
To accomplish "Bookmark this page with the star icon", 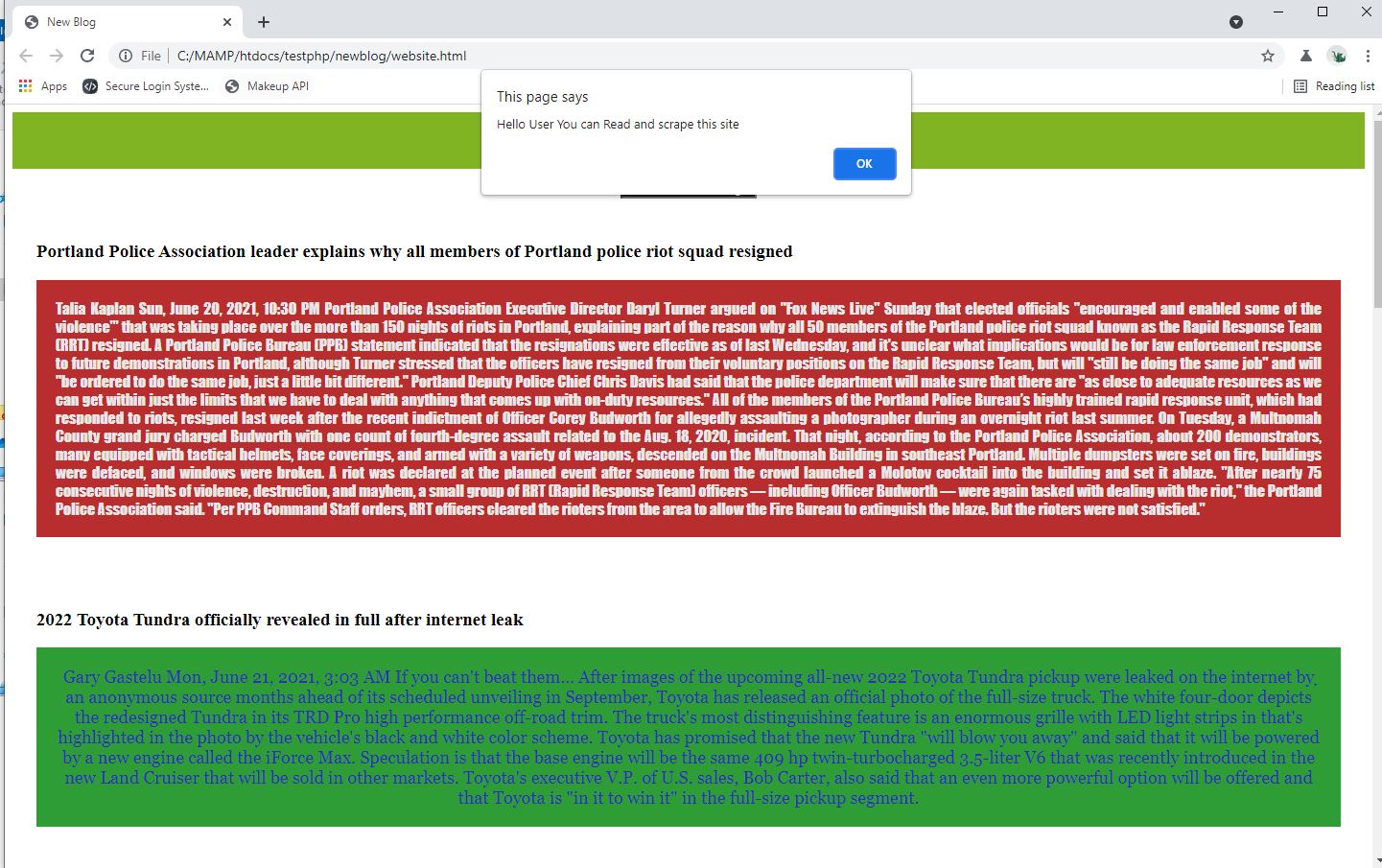I will click(1268, 56).
